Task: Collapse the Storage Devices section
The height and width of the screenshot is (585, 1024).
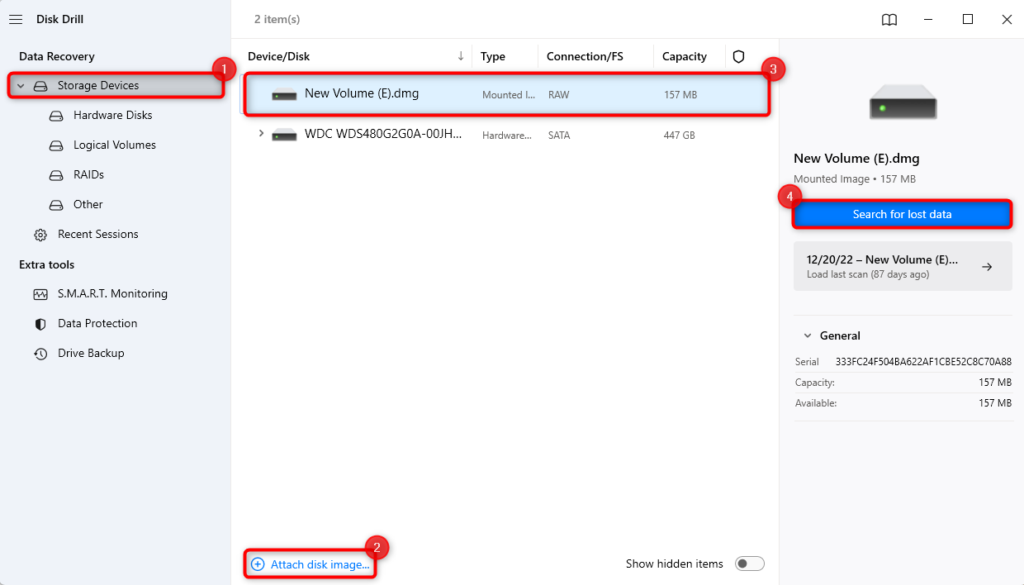Action: [x=21, y=85]
